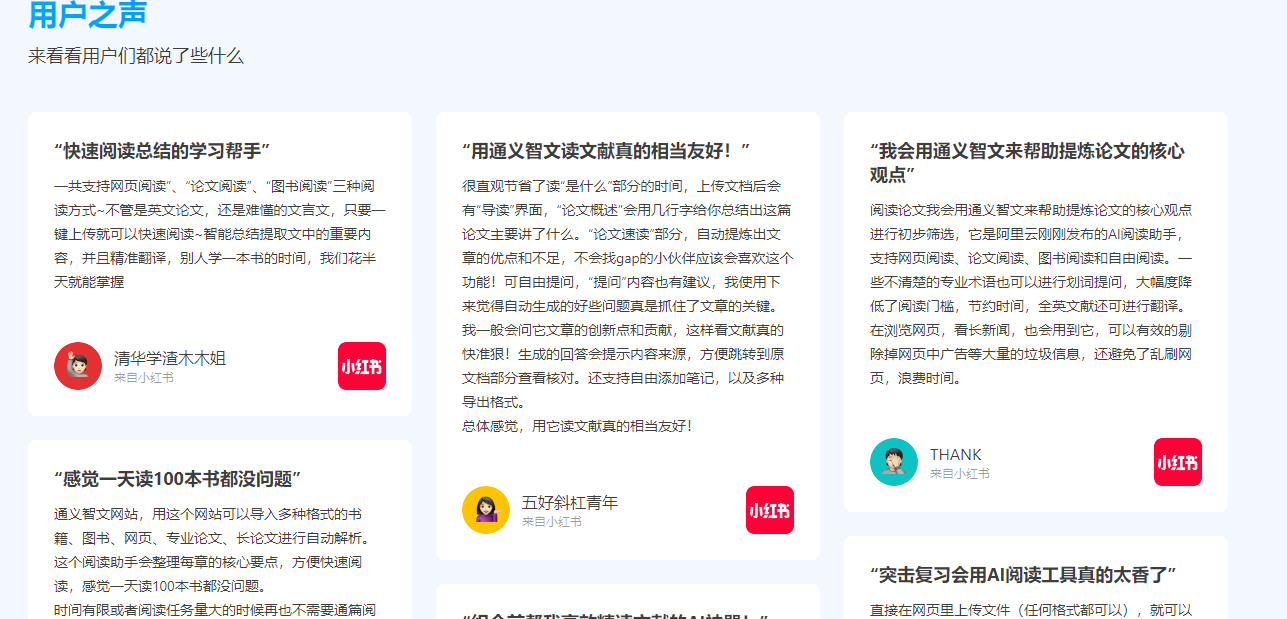Click the review text starting 很直观节省了读
Viewport: 1287px width, 619px height.
click(628, 294)
